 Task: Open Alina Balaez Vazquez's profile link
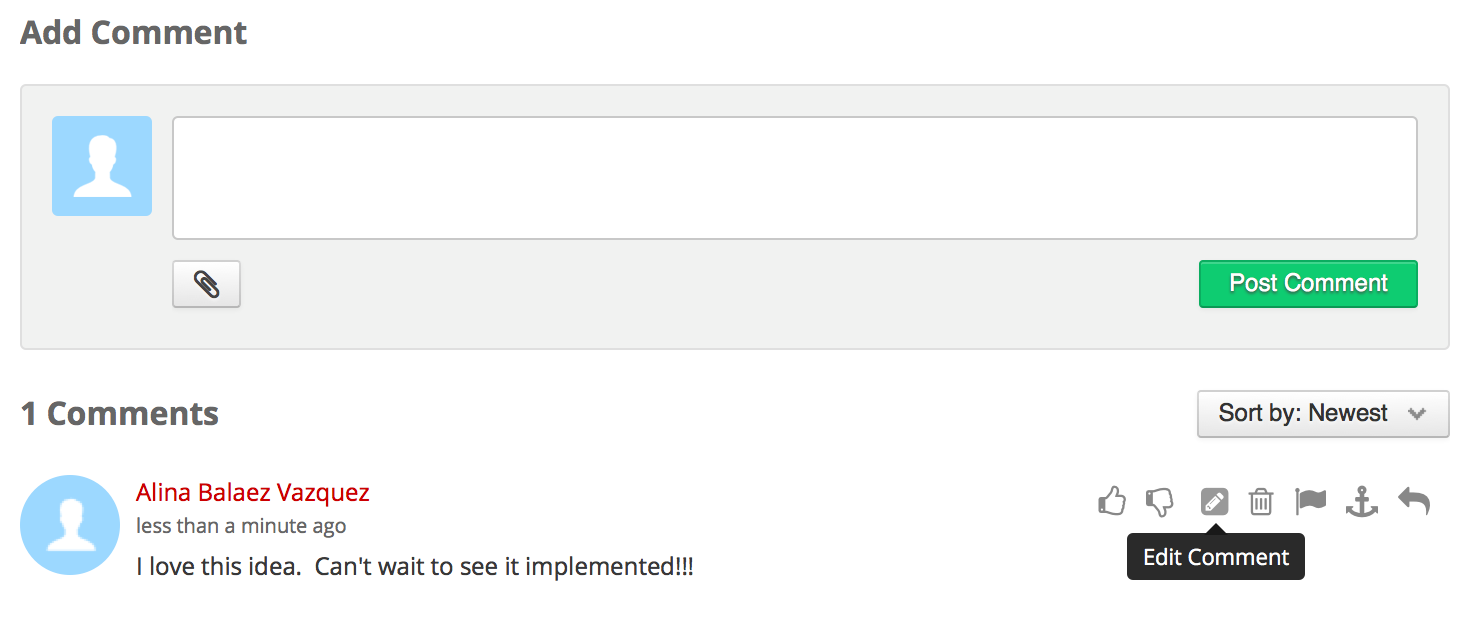click(x=253, y=493)
